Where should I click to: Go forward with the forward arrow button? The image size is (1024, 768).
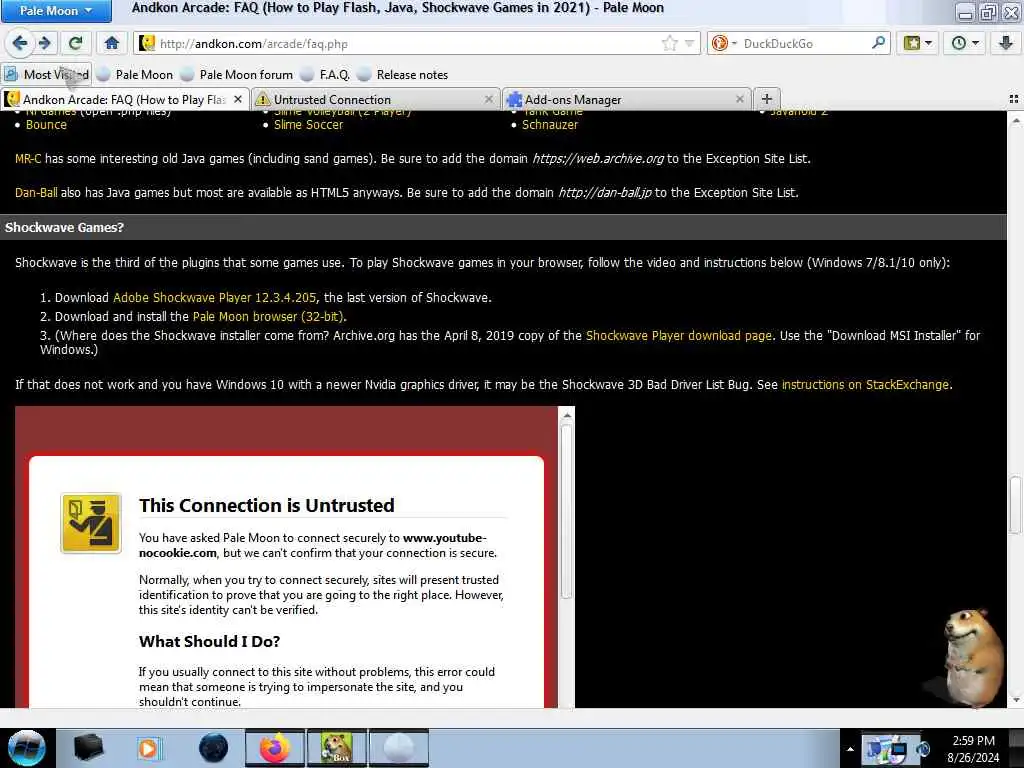(44, 43)
